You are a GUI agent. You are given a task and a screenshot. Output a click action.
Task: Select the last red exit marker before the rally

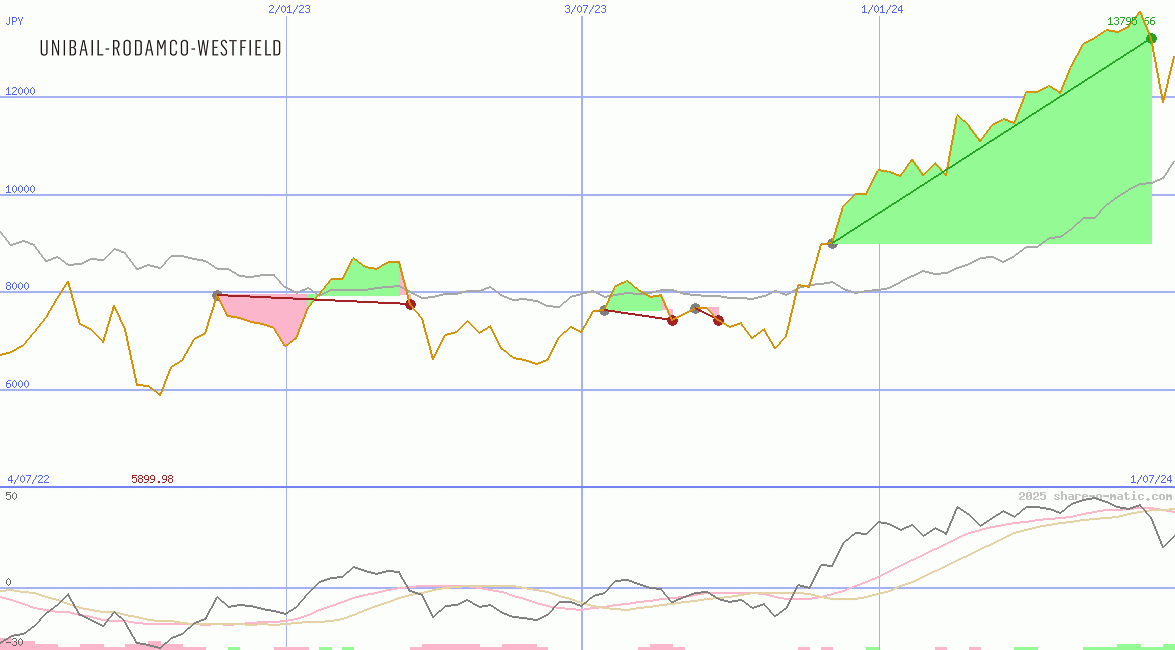(719, 320)
